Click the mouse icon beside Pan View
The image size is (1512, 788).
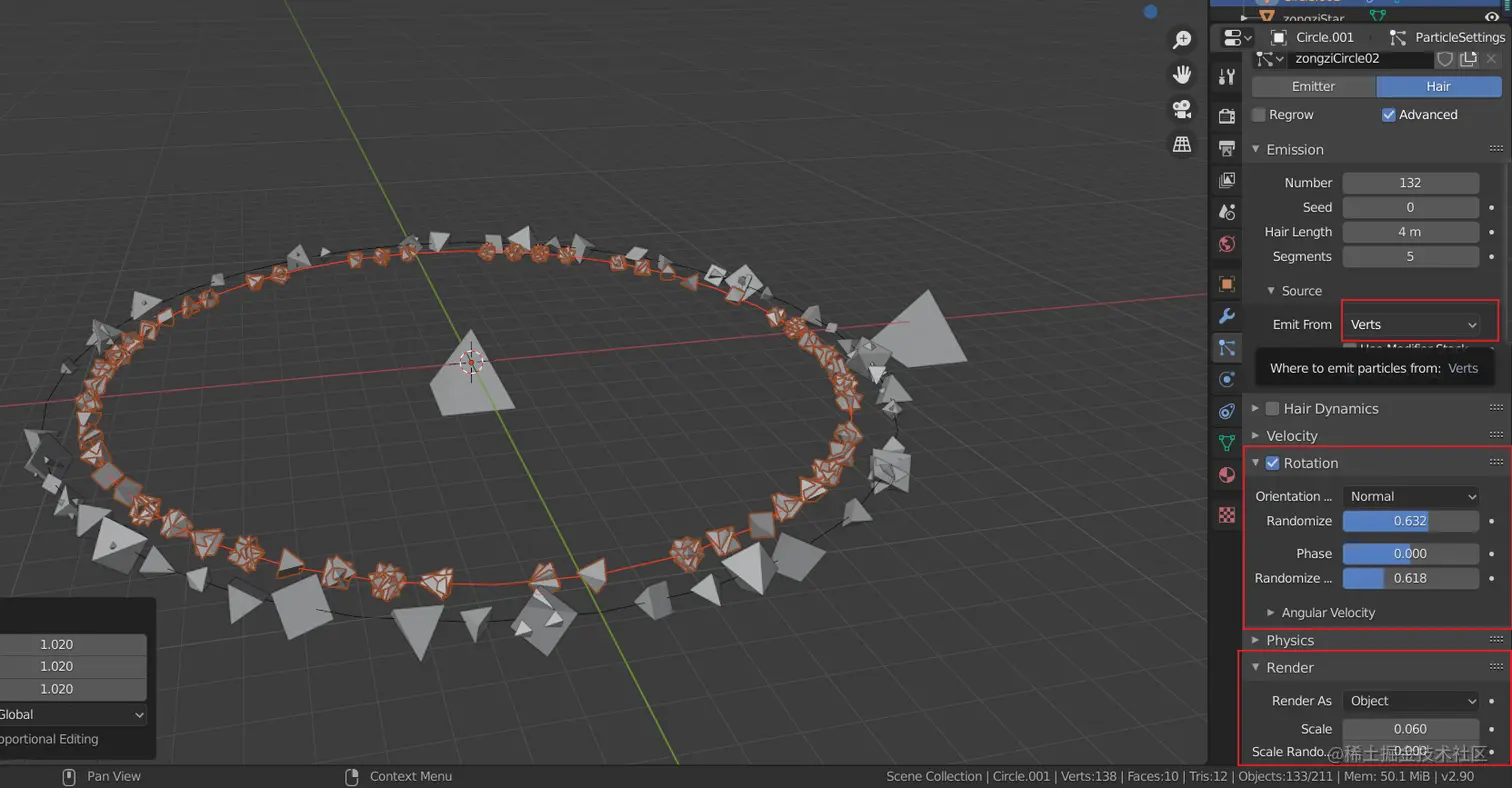(x=69, y=777)
